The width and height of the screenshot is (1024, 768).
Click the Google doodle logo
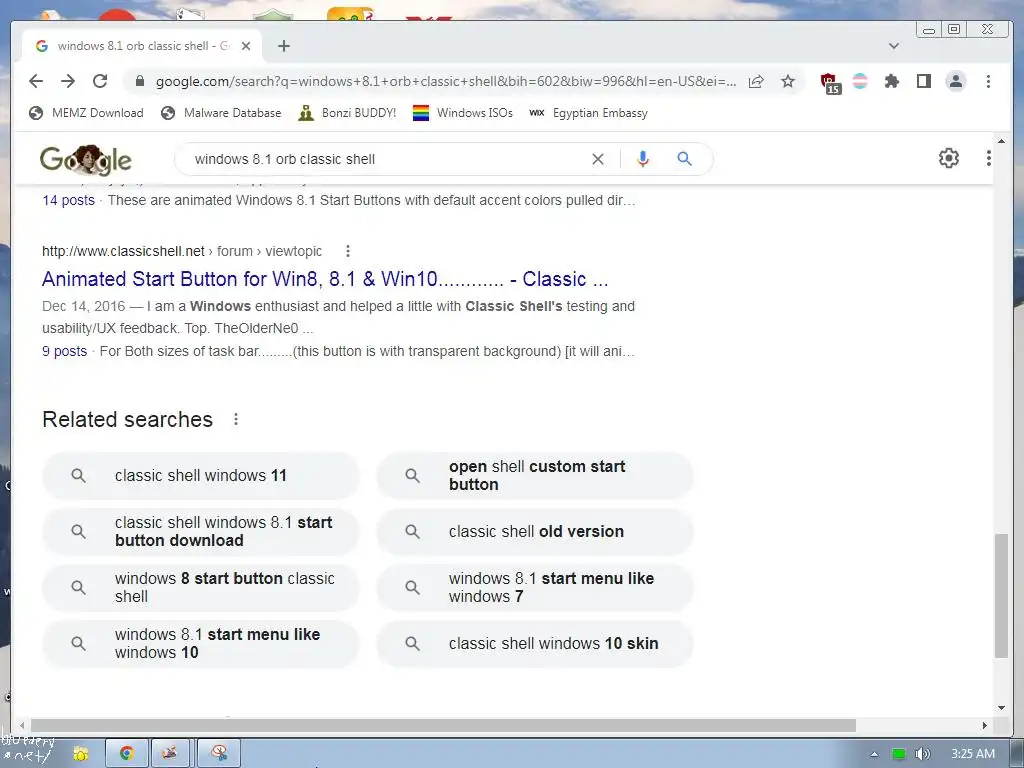(x=86, y=159)
